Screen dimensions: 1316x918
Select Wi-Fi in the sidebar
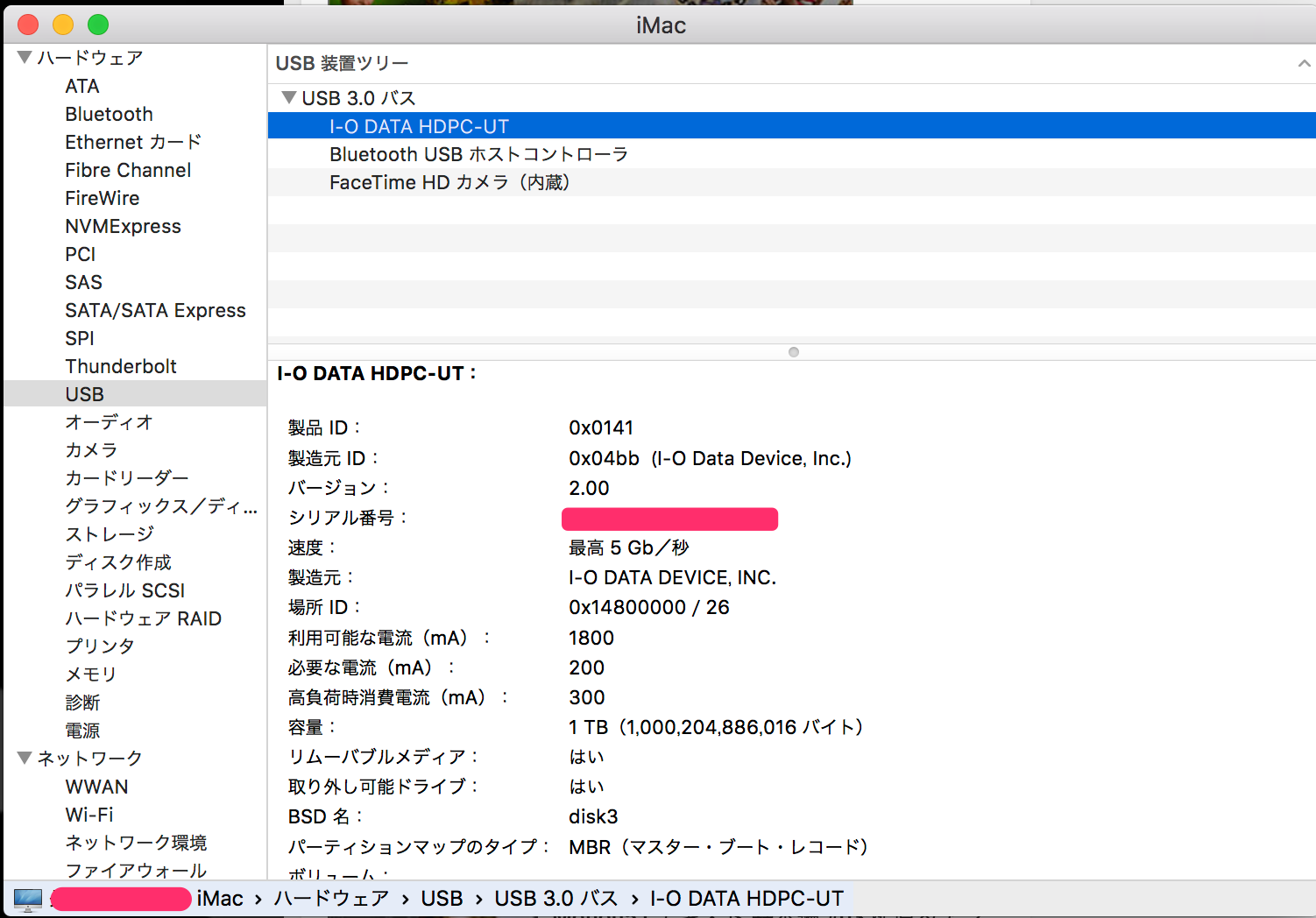89,815
